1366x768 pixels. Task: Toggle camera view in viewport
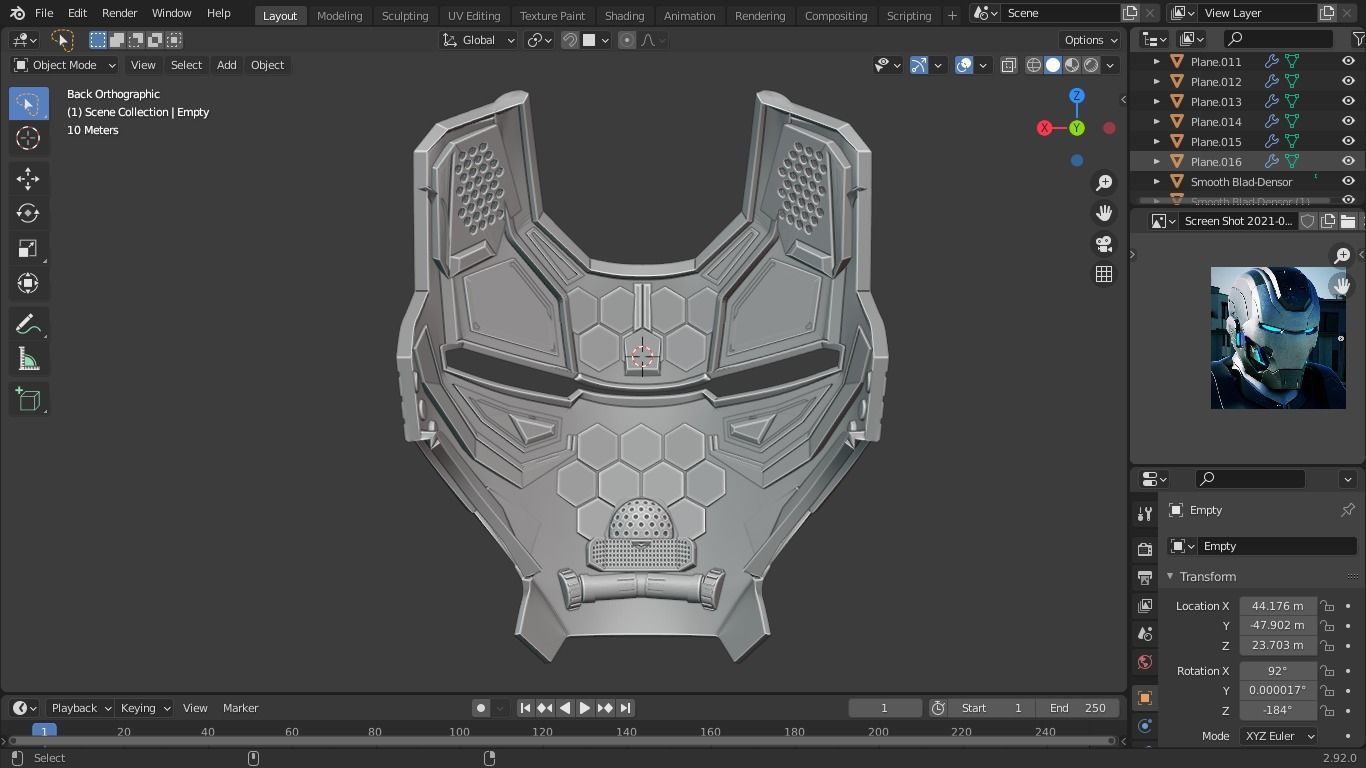coord(1104,244)
